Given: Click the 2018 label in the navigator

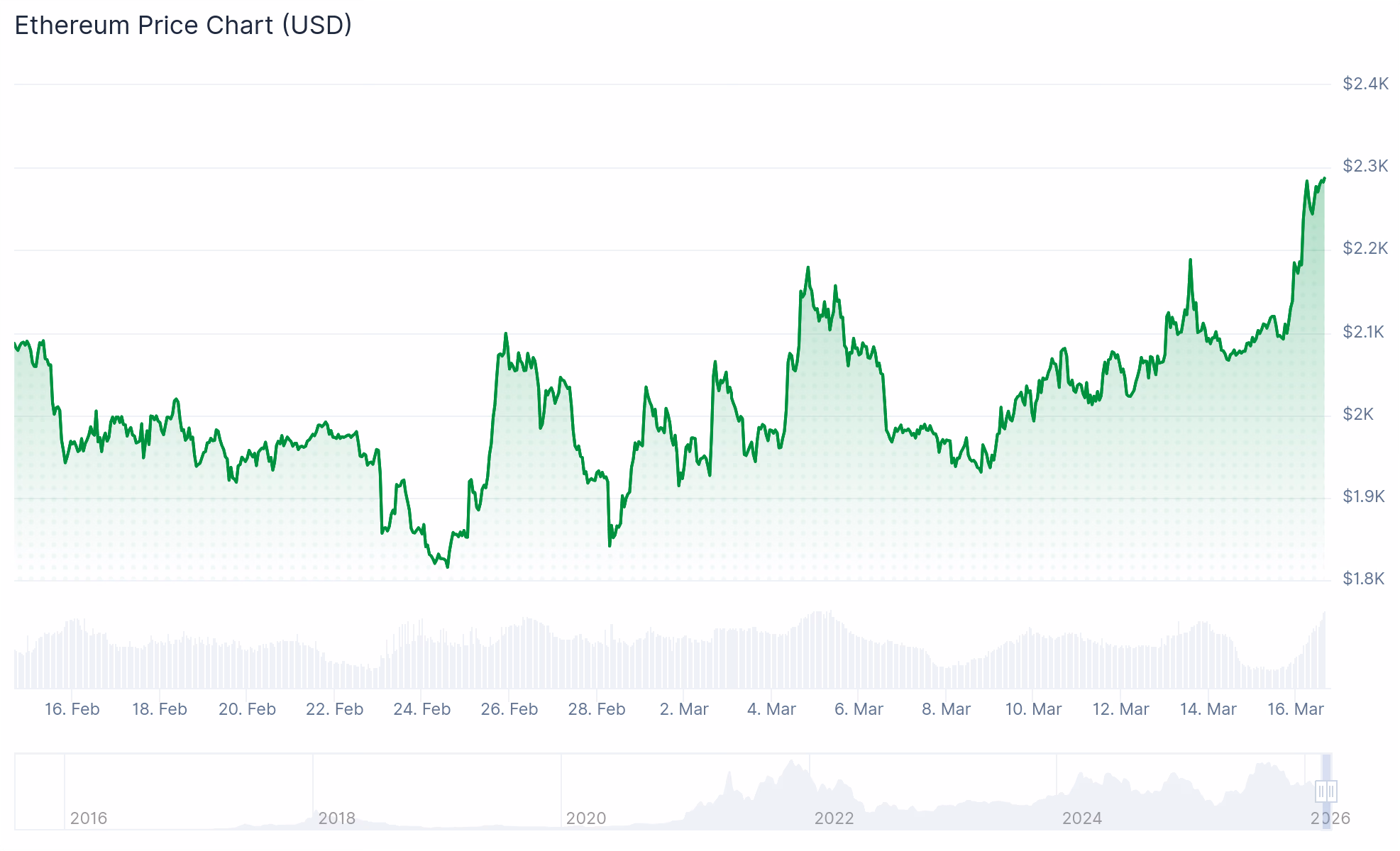Looking at the screenshot, I should (336, 818).
